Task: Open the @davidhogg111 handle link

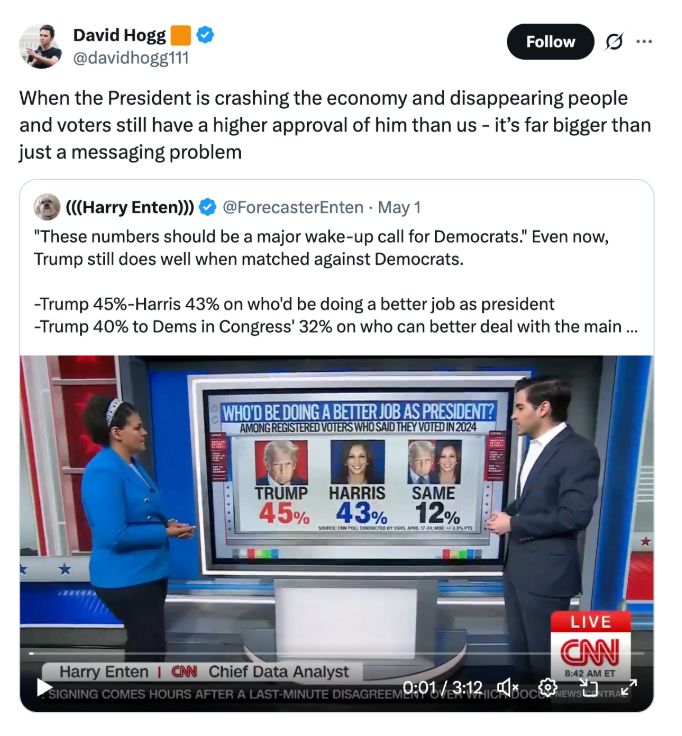Action: coord(131,58)
